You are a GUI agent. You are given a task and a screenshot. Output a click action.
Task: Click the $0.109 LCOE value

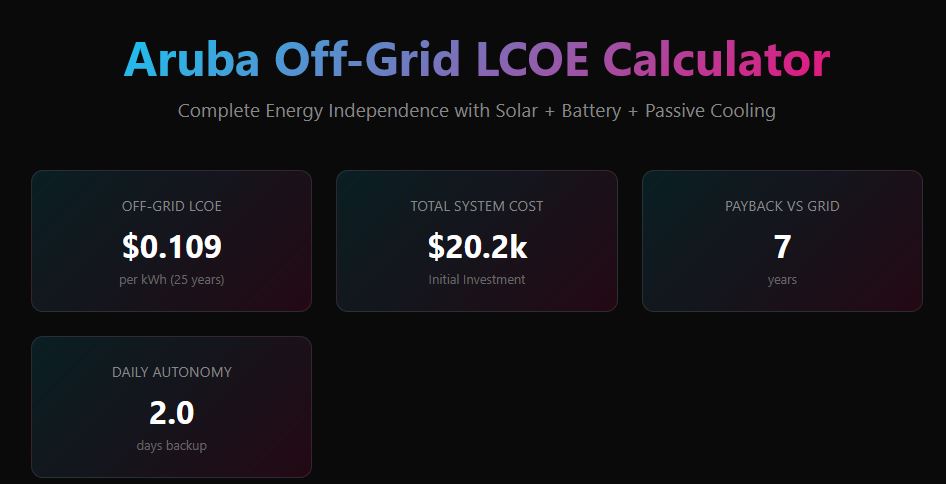(172, 247)
